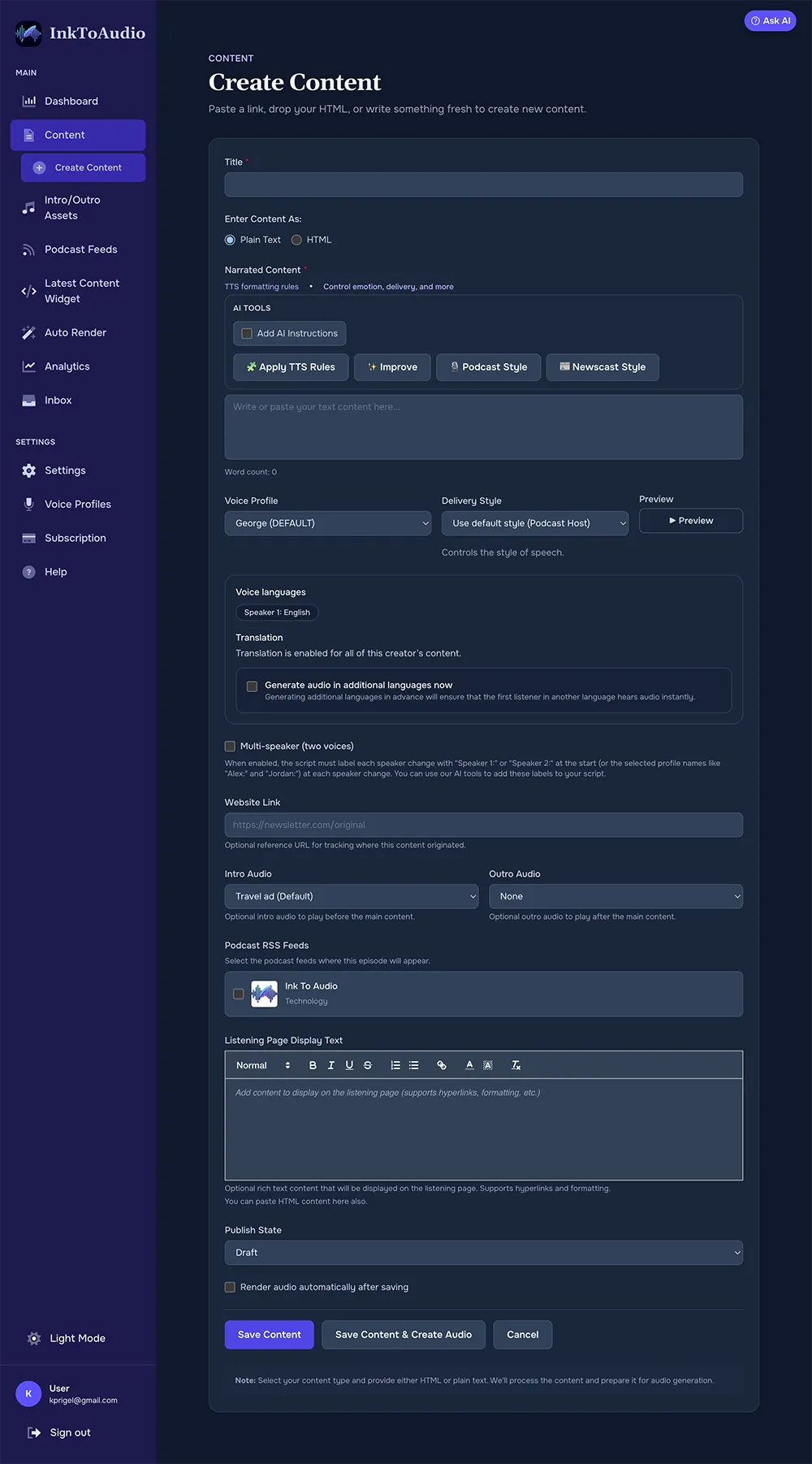Focus the Title input field
Screen dimensions: 812x1464
point(484,184)
